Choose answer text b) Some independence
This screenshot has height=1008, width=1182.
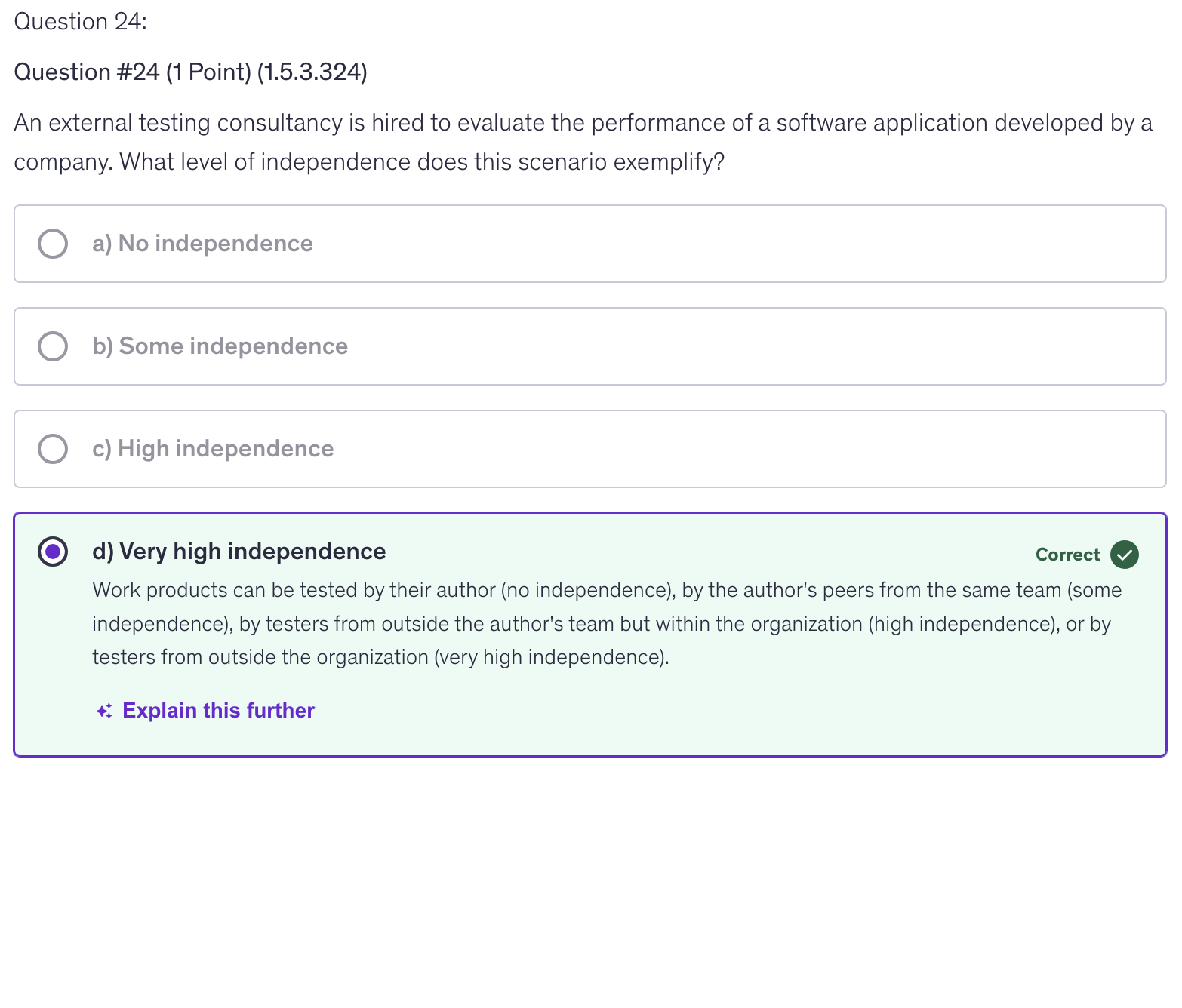click(x=220, y=346)
